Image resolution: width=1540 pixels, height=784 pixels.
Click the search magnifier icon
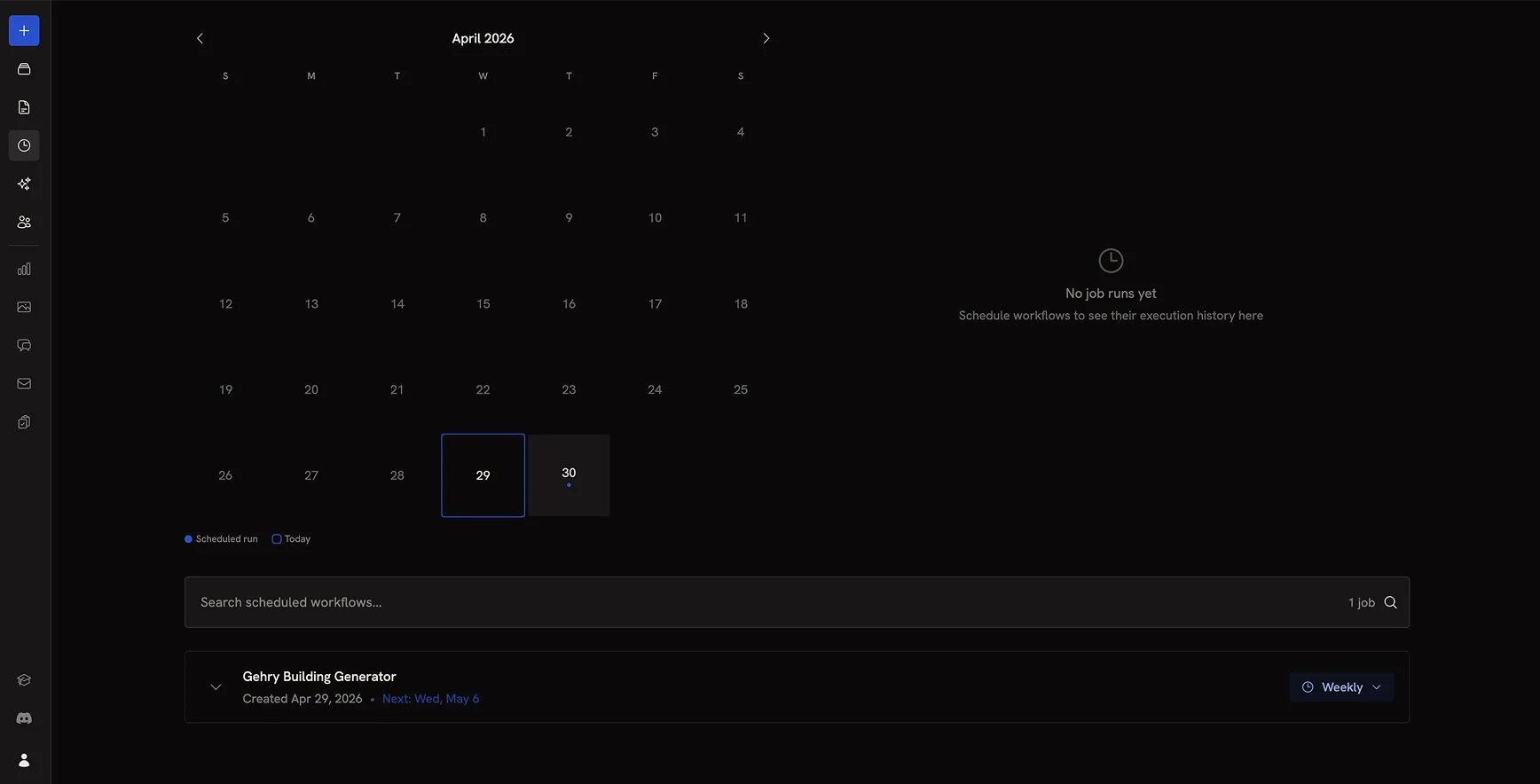[x=1390, y=602]
